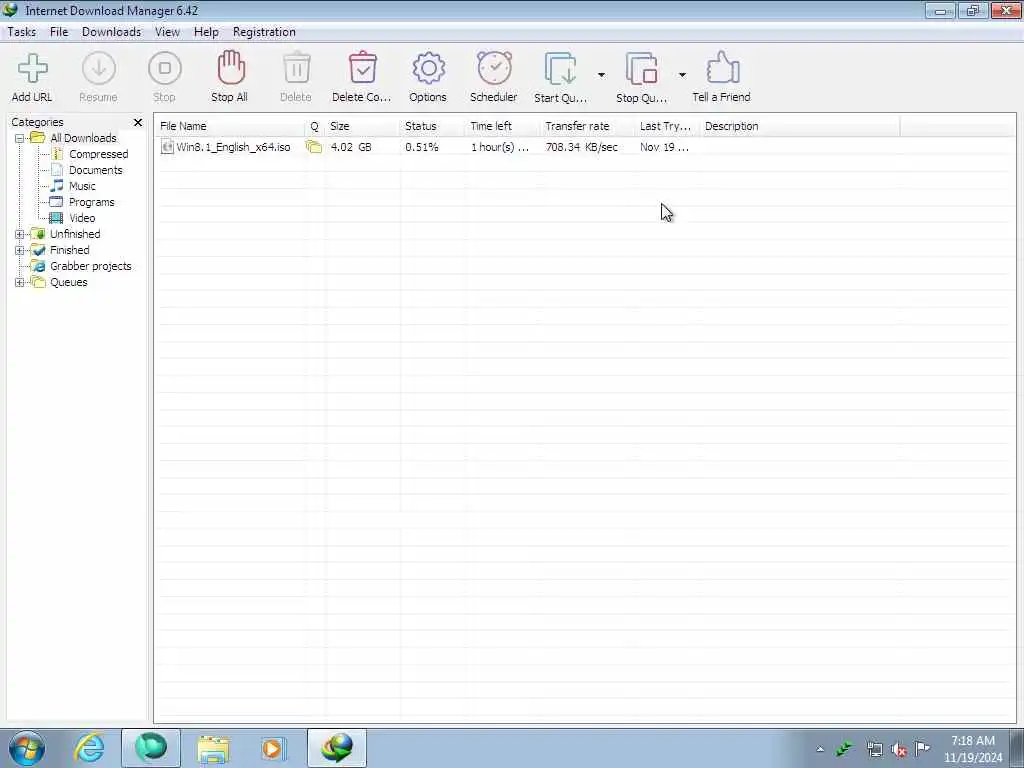Sort by the Status column header

432,126
